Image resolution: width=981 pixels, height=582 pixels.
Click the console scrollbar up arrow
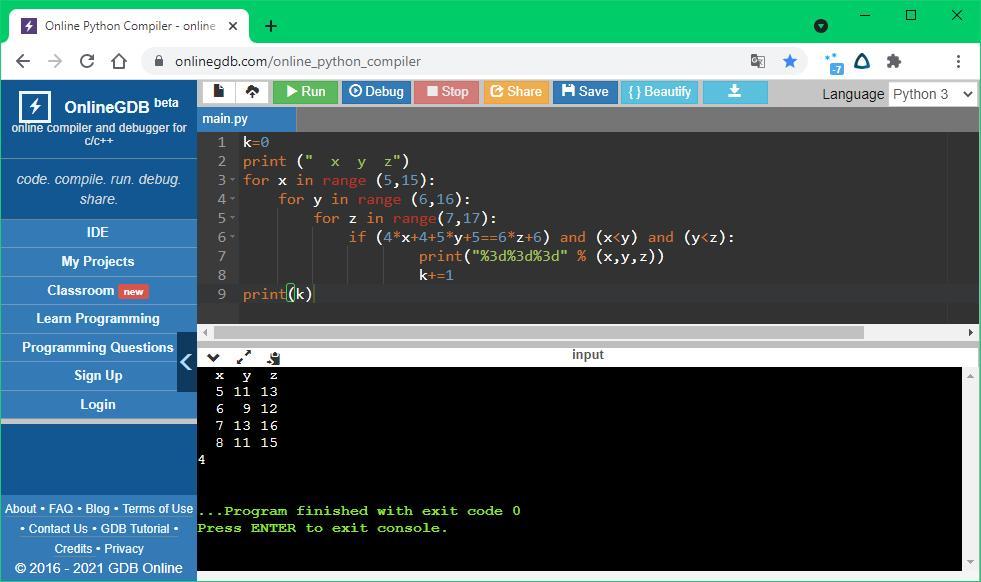(x=970, y=376)
